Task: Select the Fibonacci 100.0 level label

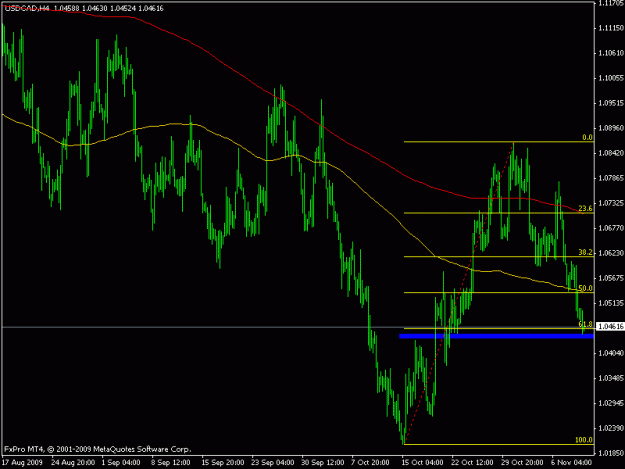Action: (584, 440)
